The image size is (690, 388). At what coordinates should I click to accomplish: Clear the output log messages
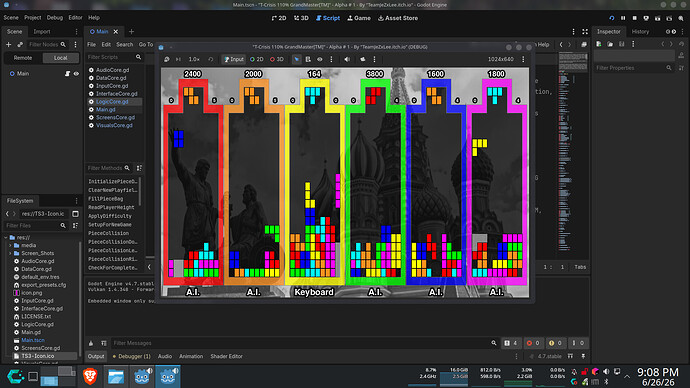click(91, 343)
